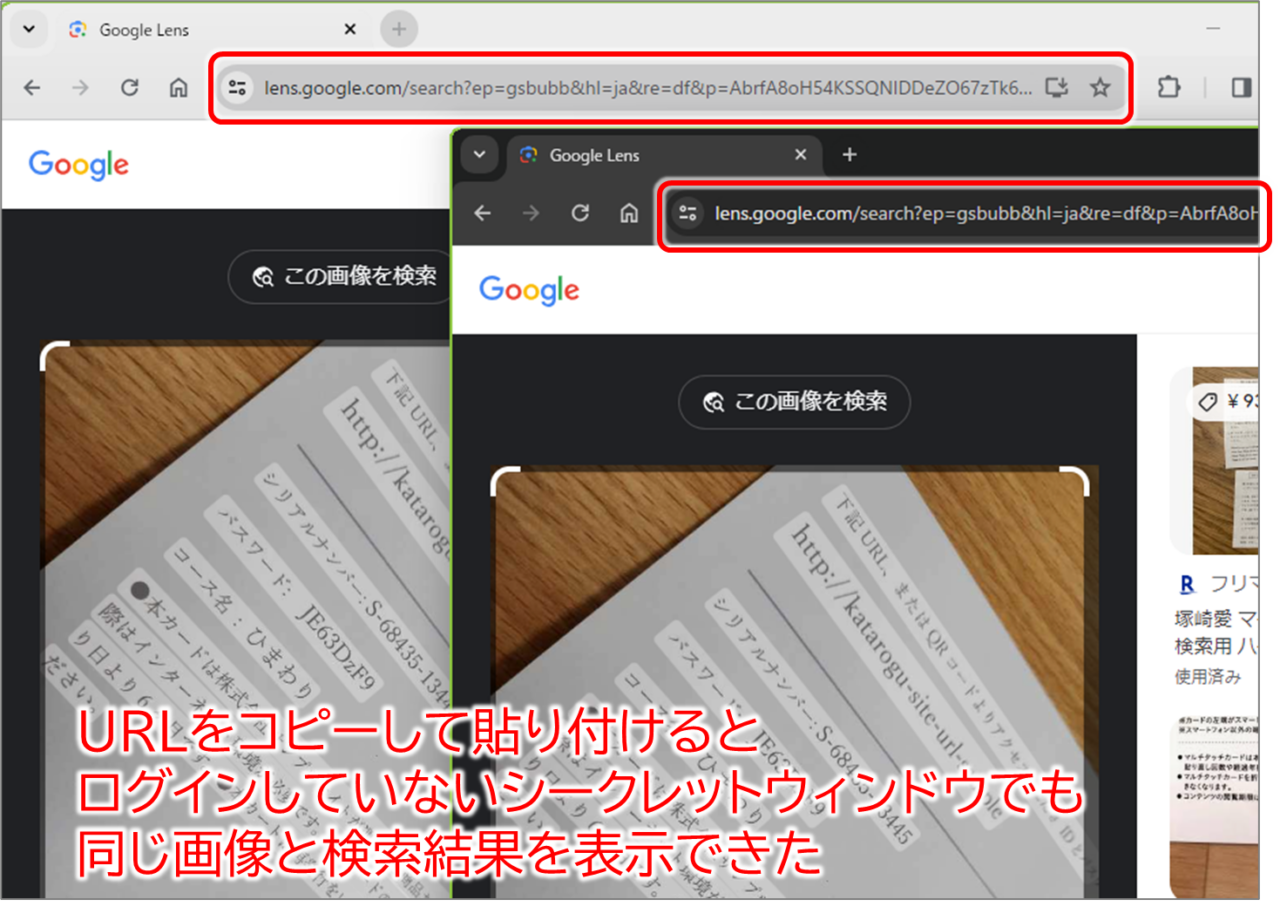1280x920 pixels.
Task: Open first product result thumbnail with price tag
Action: tap(1214, 460)
